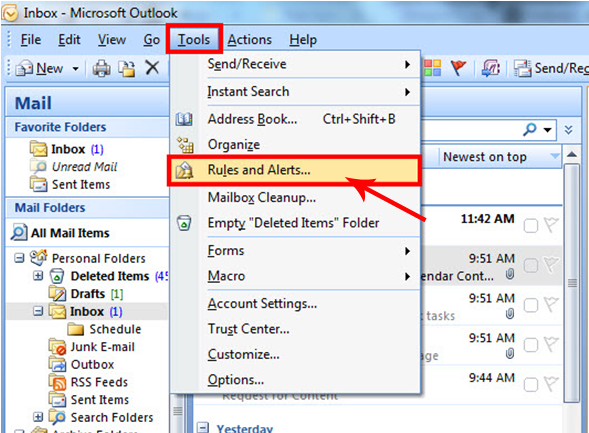Toggle category box on tasks message
589x433 pixels.
pyautogui.click(x=530, y=305)
